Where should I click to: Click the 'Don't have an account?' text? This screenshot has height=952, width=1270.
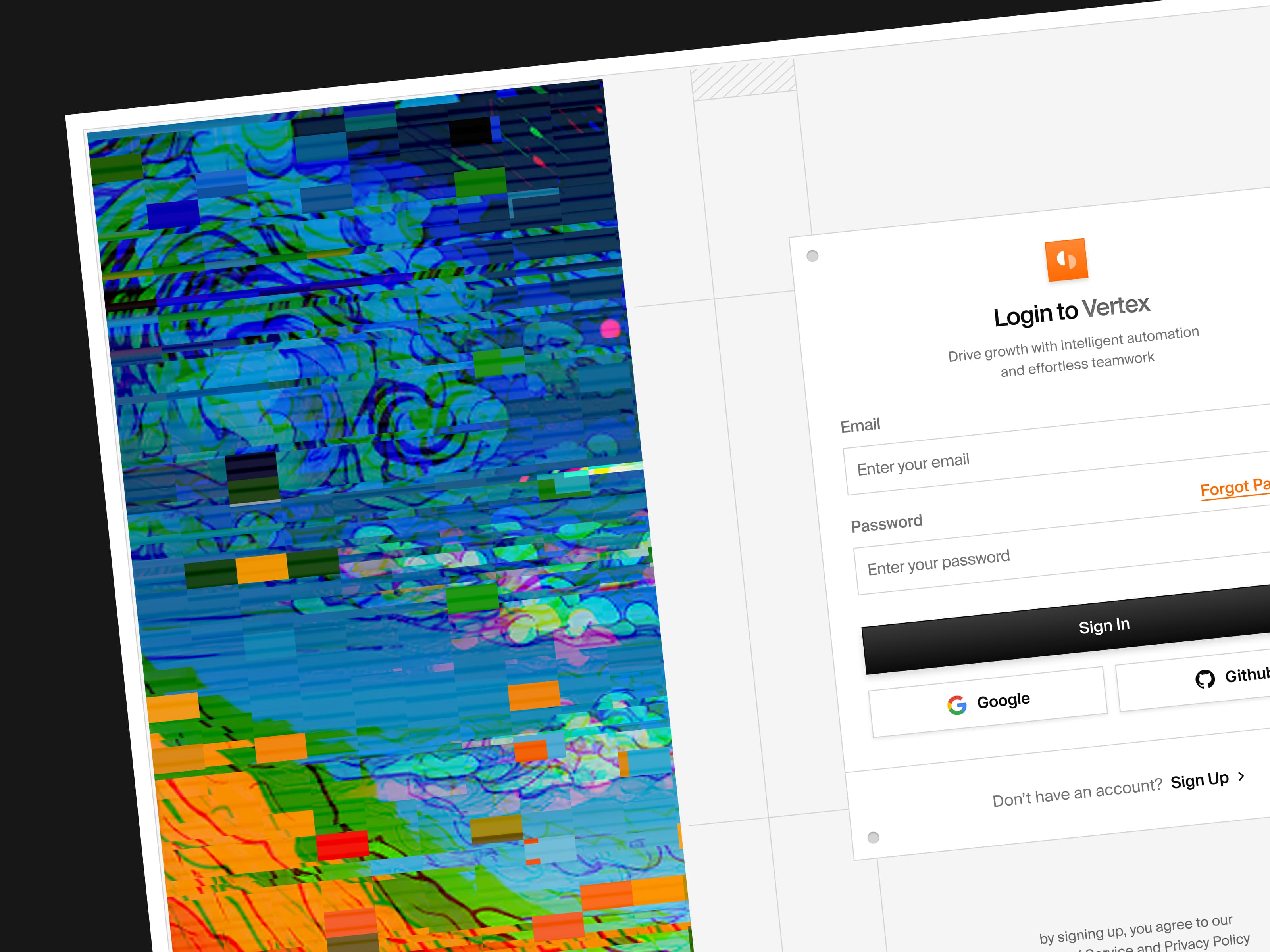(x=1078, y=793)
